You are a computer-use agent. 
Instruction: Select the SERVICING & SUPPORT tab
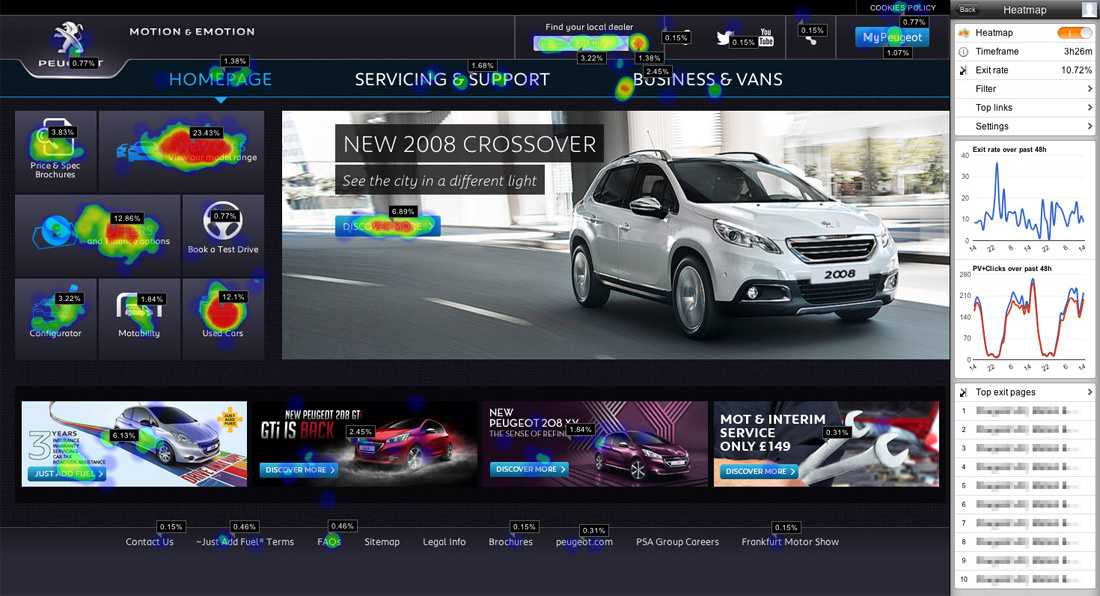tap(452, 79)
